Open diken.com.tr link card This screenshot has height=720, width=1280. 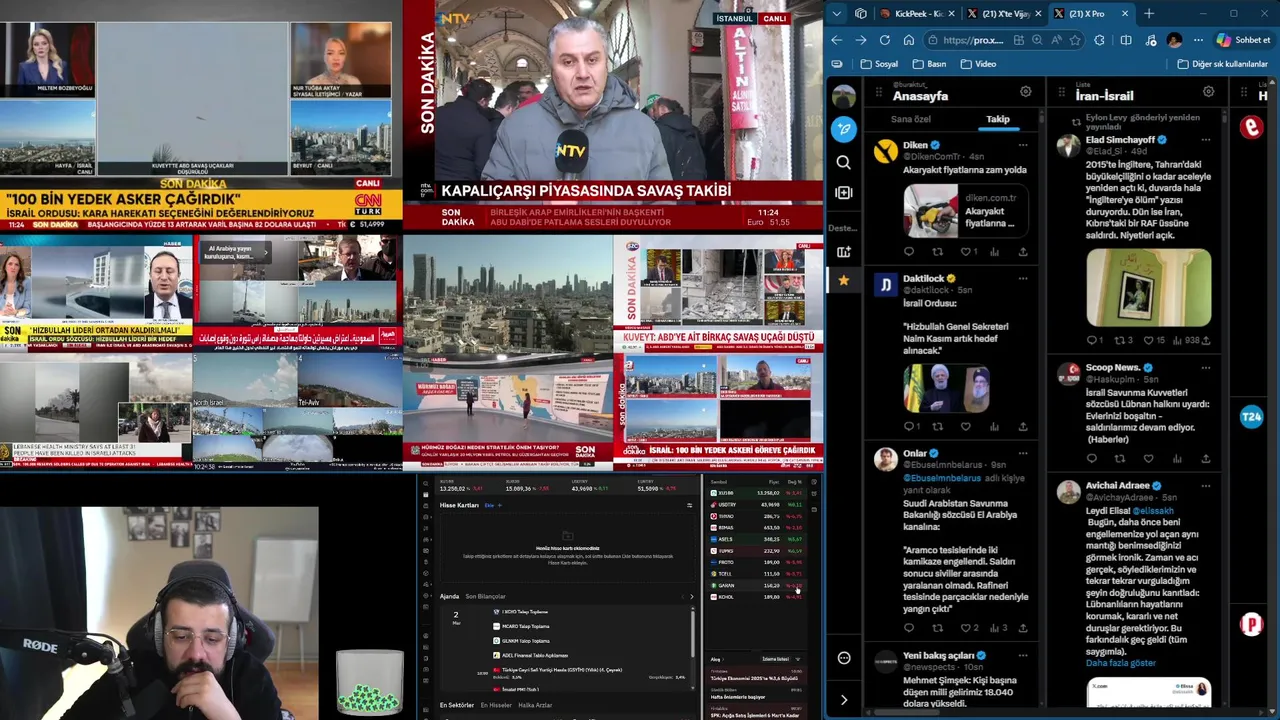[x=965, y=210]
